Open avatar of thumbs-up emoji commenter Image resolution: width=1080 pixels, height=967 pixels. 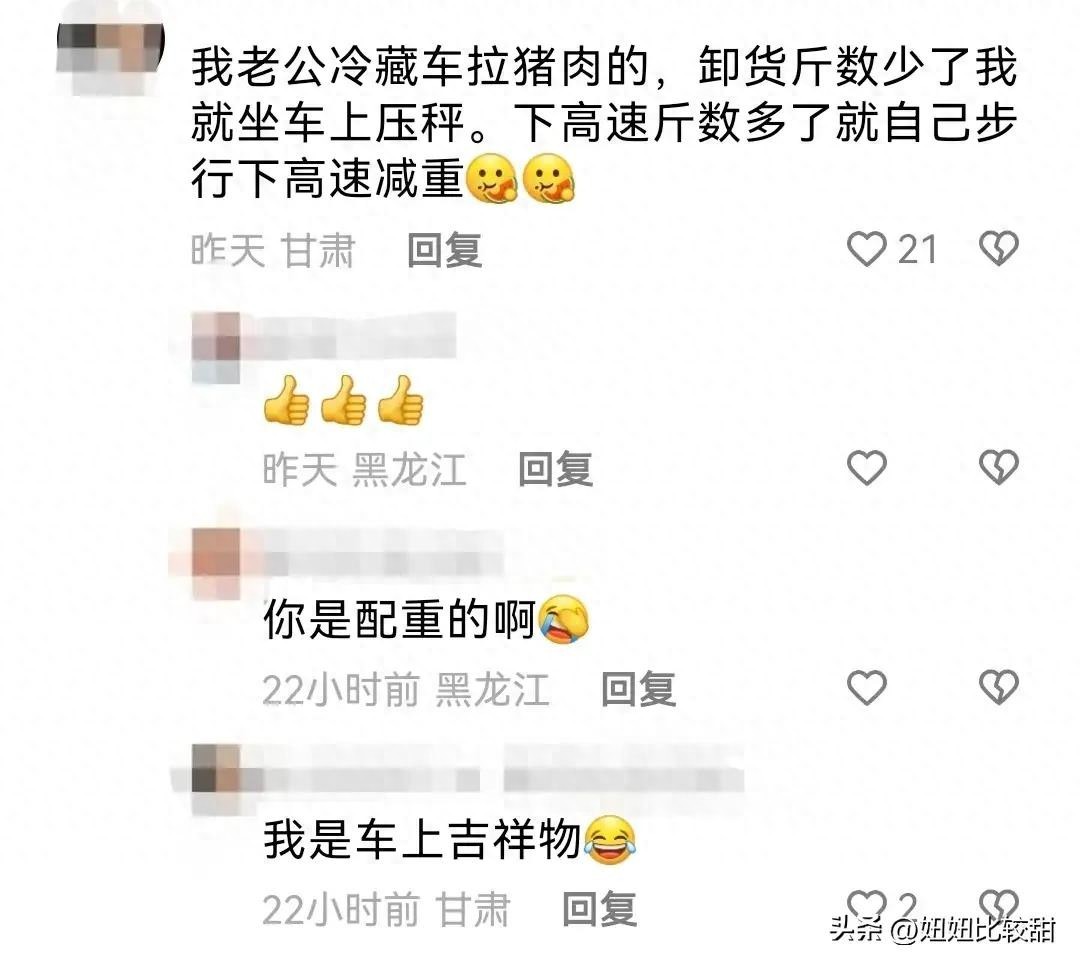[216, 348]
